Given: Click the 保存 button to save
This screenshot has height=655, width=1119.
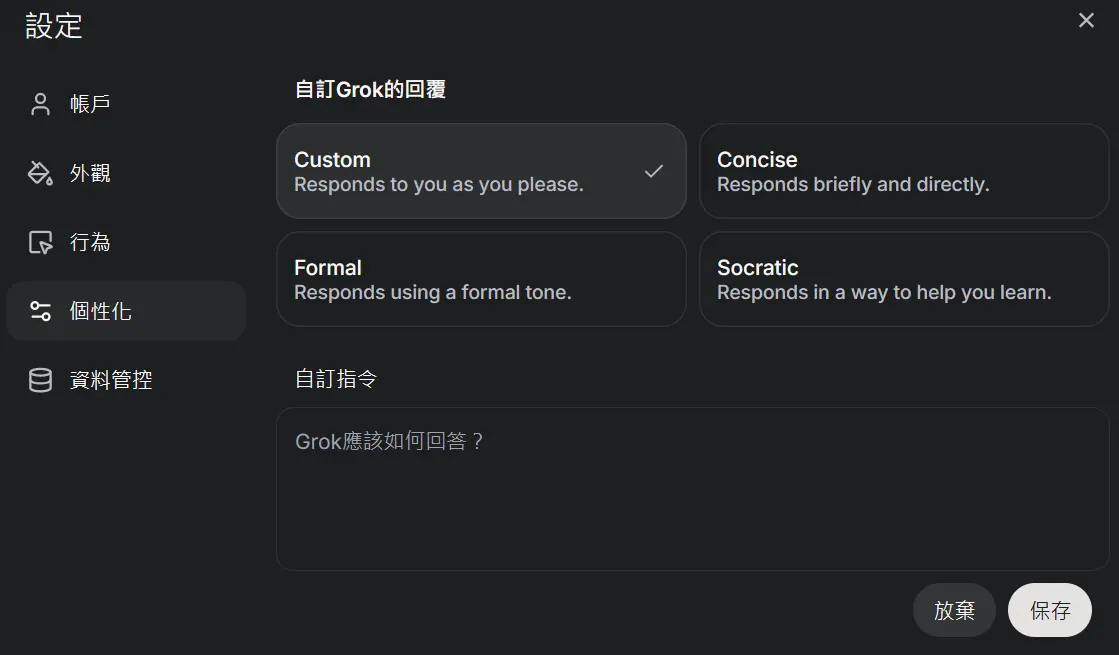Looking at the screenshot, I should coord(1050,610).
